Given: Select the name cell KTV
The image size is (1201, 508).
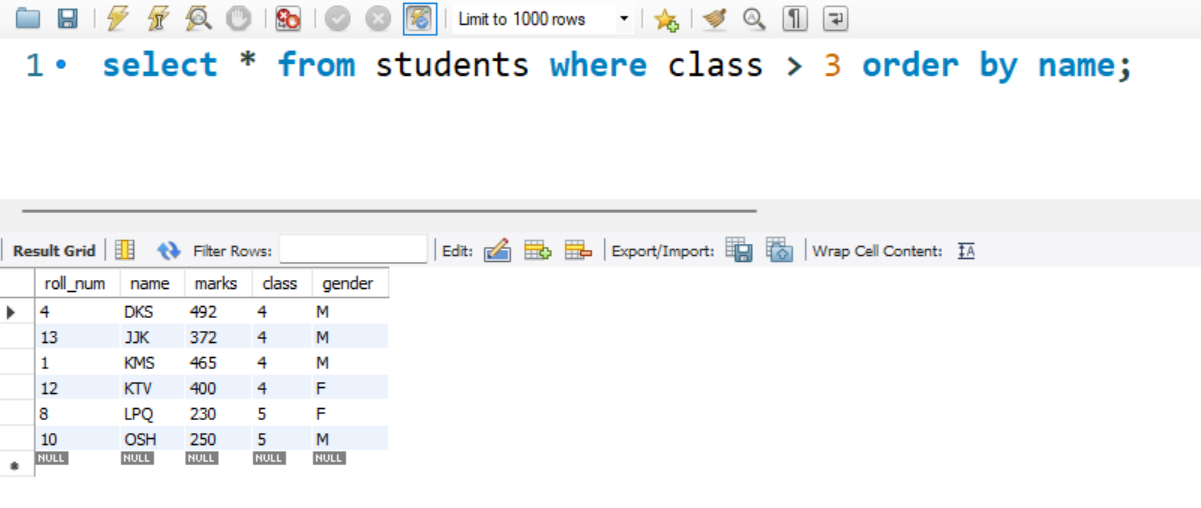Looking at the screenshot, I should pos(152,388).
